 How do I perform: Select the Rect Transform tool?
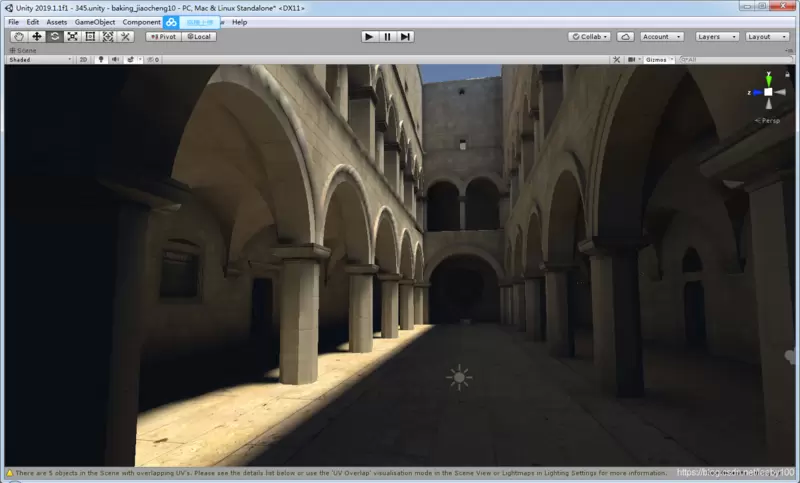pos(90,37)
